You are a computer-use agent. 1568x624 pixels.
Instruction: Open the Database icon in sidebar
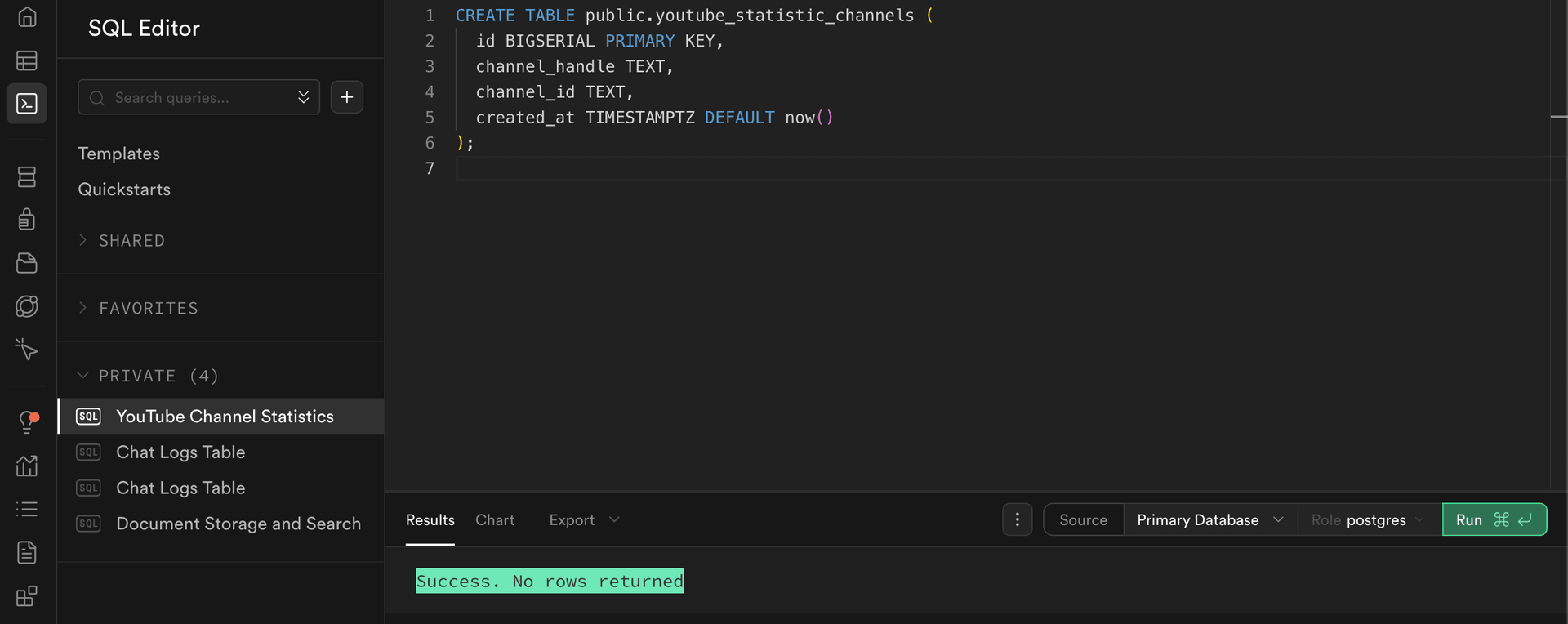point(27,177)
